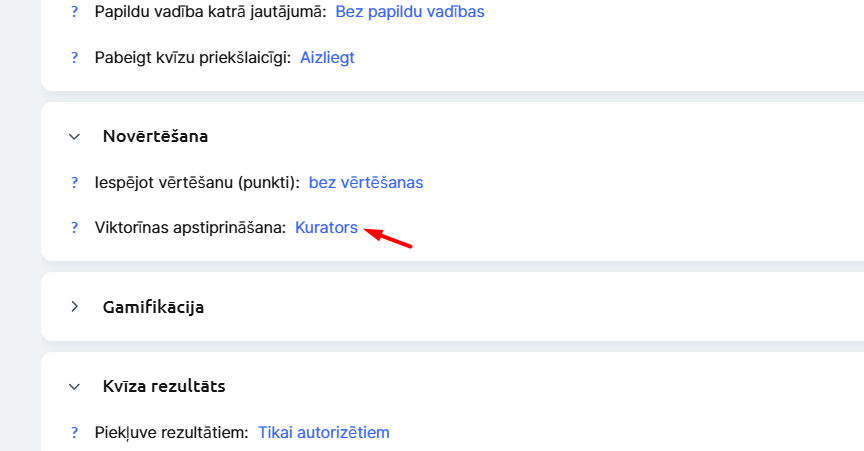Click the 'Pabeigt kvīzu priekšlaicīgi' label text

pos(192,58)
